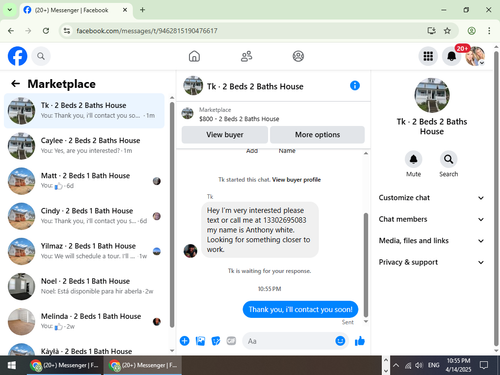Expand Privacy & support section
This screenshot has width=500, height=375.
[431, 262]
